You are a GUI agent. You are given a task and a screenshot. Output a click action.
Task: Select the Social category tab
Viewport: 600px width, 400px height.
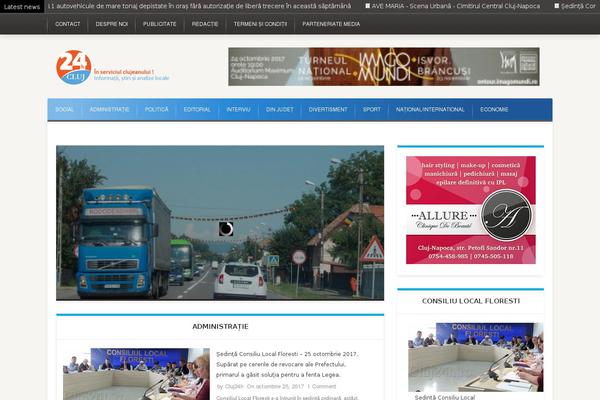pos(64,109)
